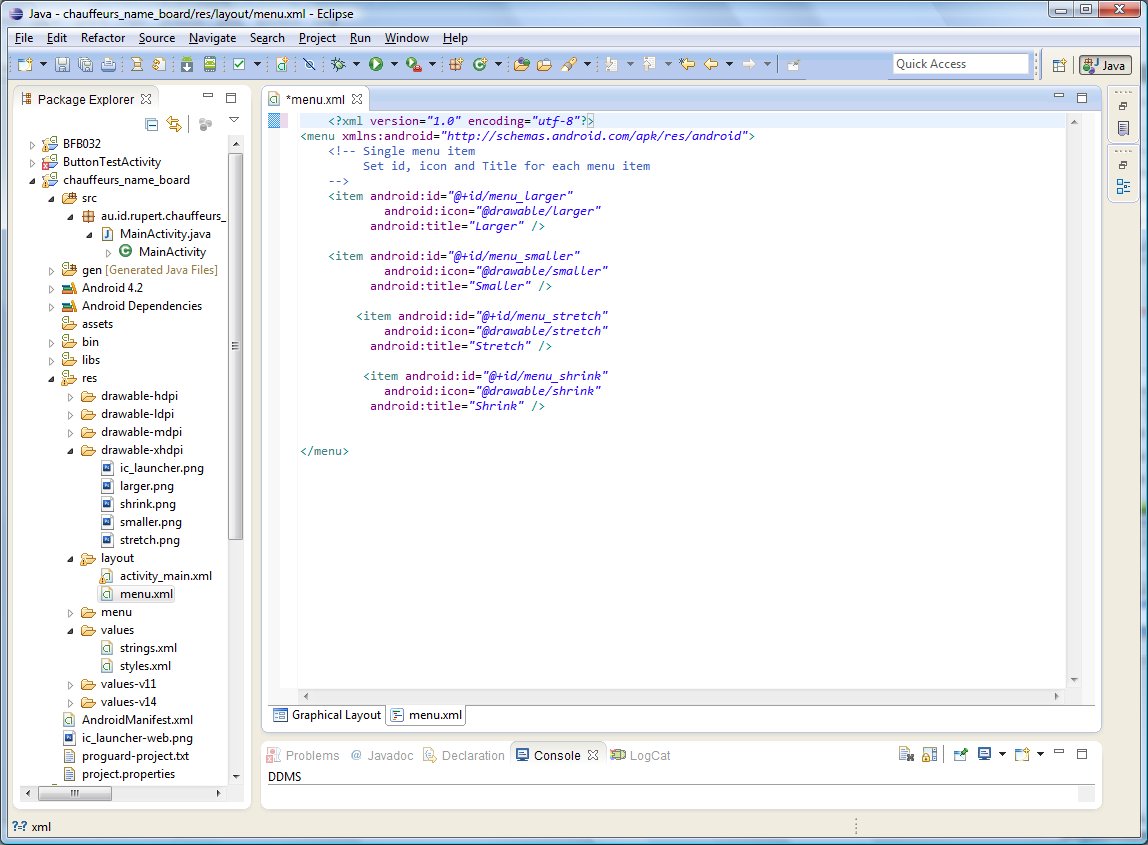The height and width of the screenshot is (845, 1148).
Task: Click the Java perspective button
Action: (x=1106, y=65)
